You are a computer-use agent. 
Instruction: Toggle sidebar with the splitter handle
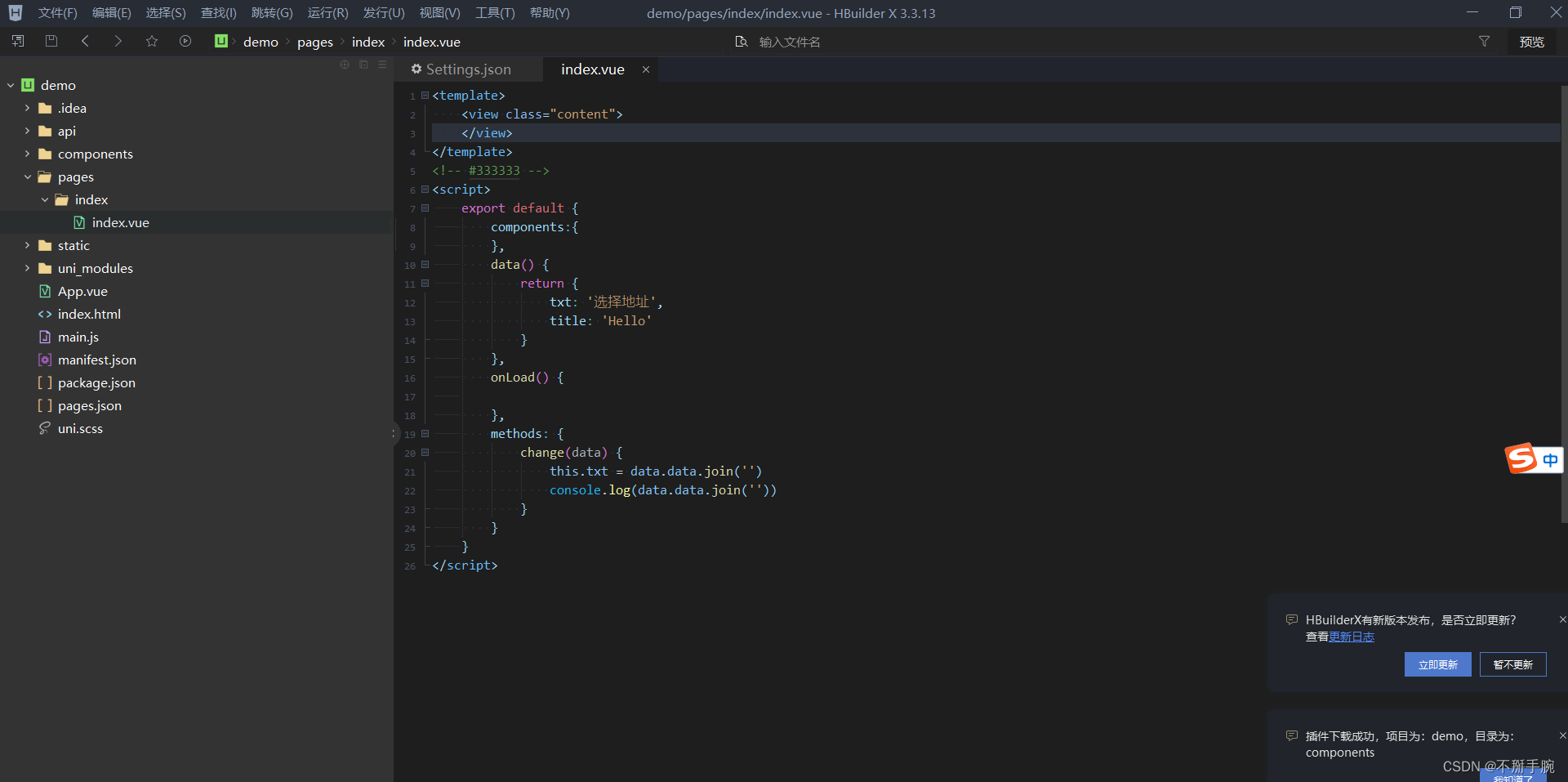394,434
